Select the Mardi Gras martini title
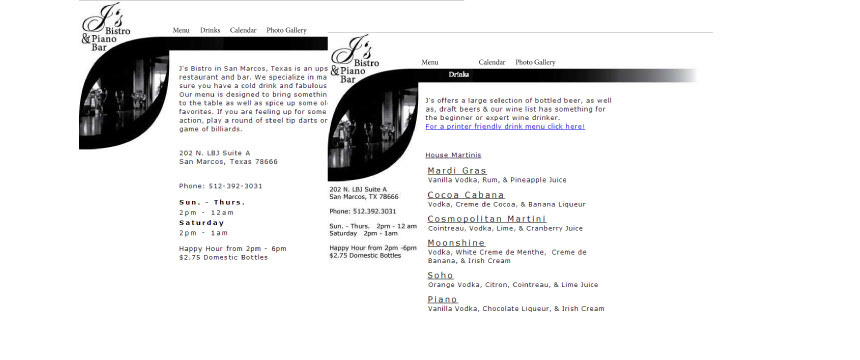The width and height of the screenshot is (860, 360). click(457, 171)
